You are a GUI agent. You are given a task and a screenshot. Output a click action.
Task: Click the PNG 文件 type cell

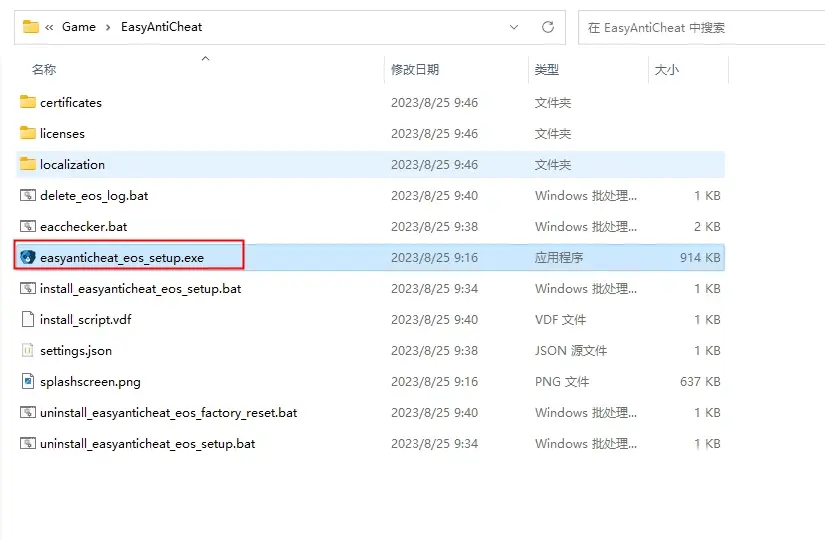[x=562, y=382]
